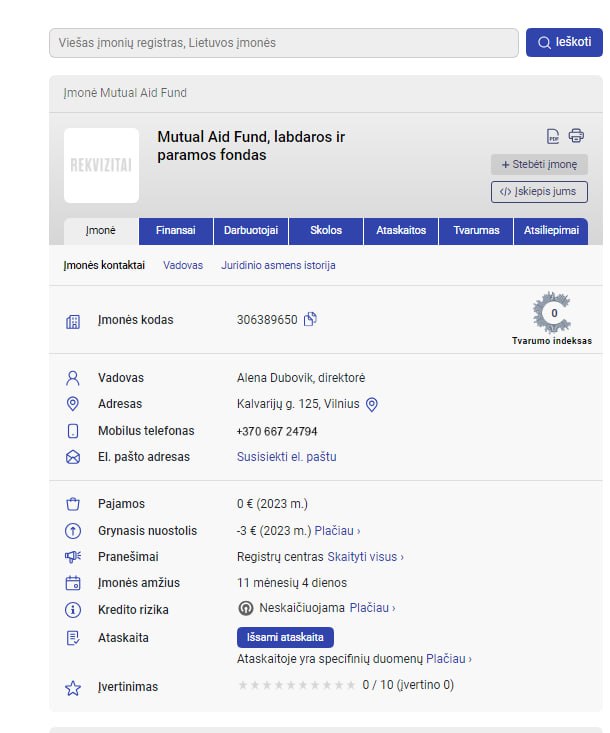This screenshot has width=610, height=733.
Task: Open Plačiau link for Kredito rizika
Action: tap(373, 608)
